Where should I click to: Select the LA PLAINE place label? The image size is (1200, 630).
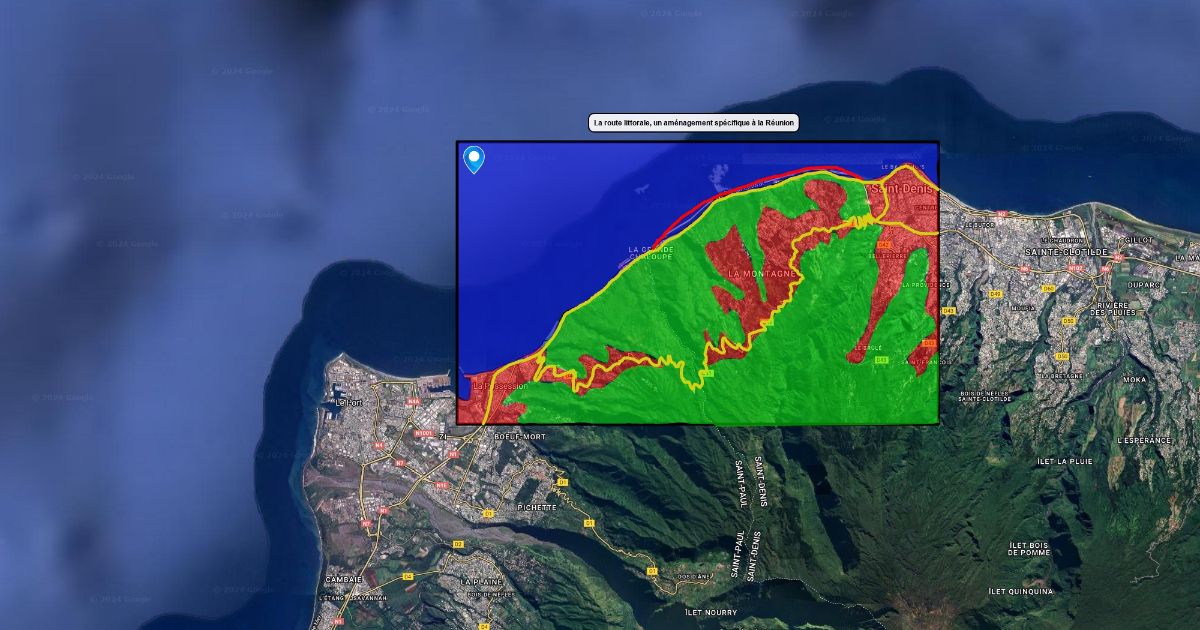coord(482,581)
